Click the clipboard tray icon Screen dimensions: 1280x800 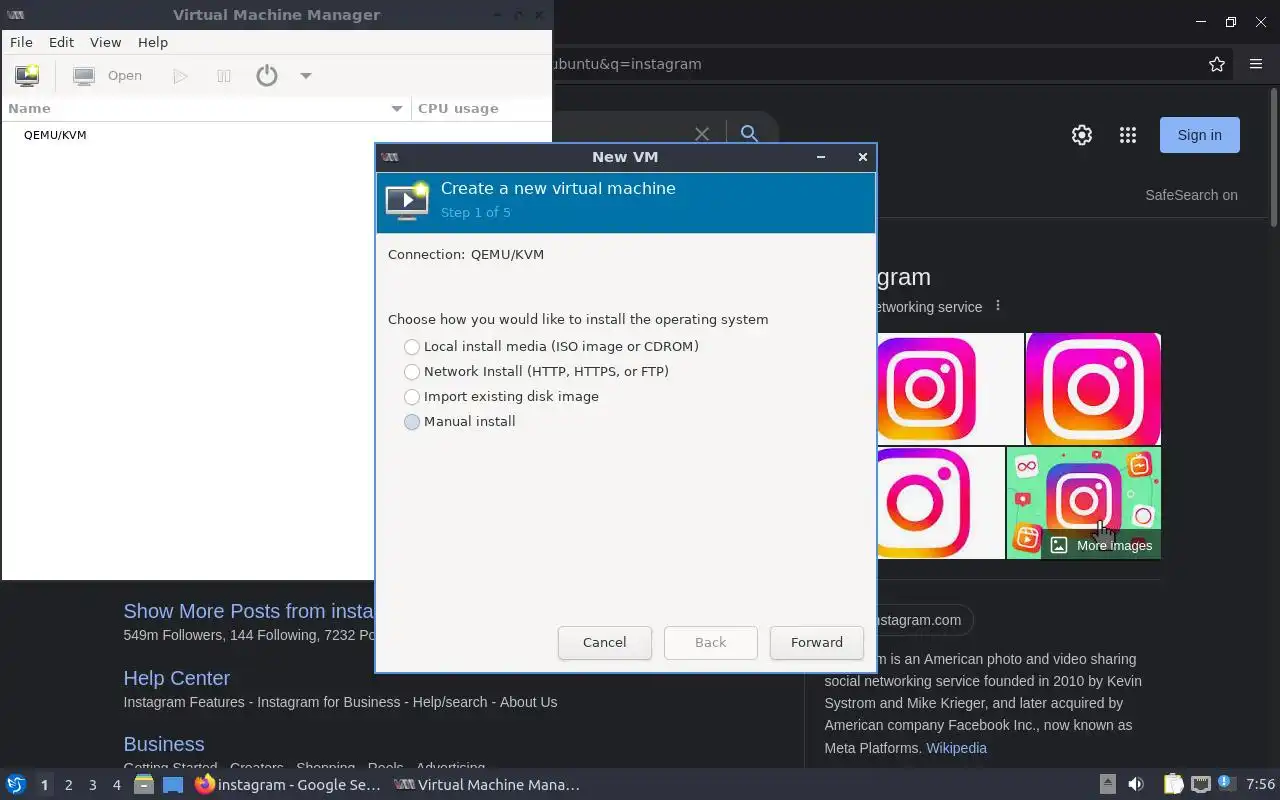(x=1174, y=785)
